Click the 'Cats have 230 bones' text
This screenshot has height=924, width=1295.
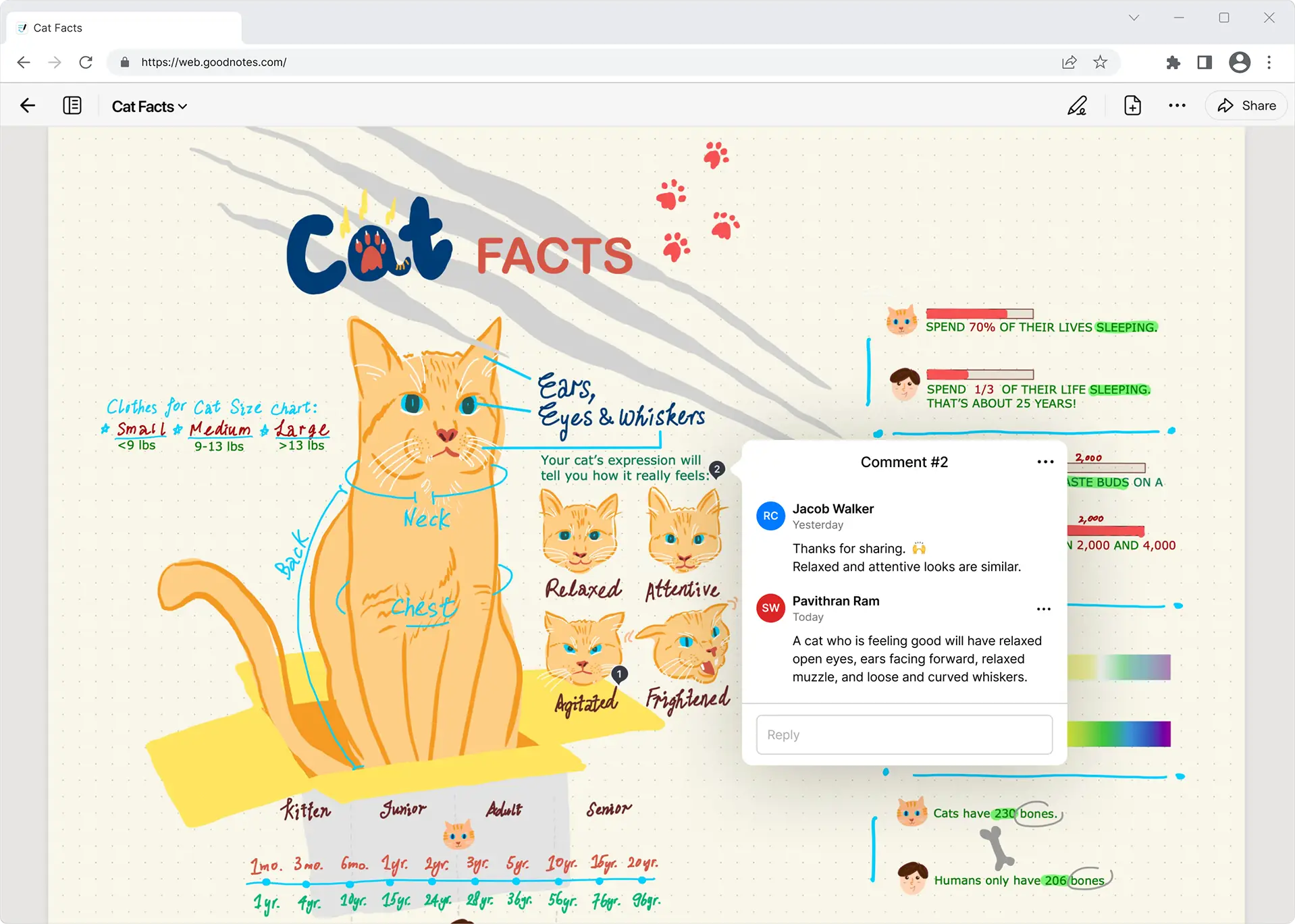[x=995, y=813]
